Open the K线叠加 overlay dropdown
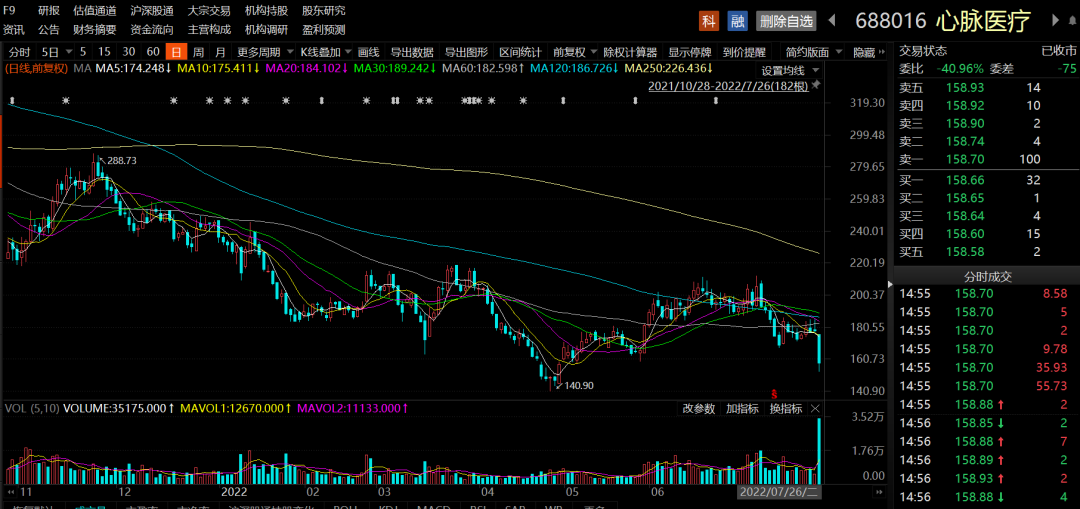 [x=325, y=52]
